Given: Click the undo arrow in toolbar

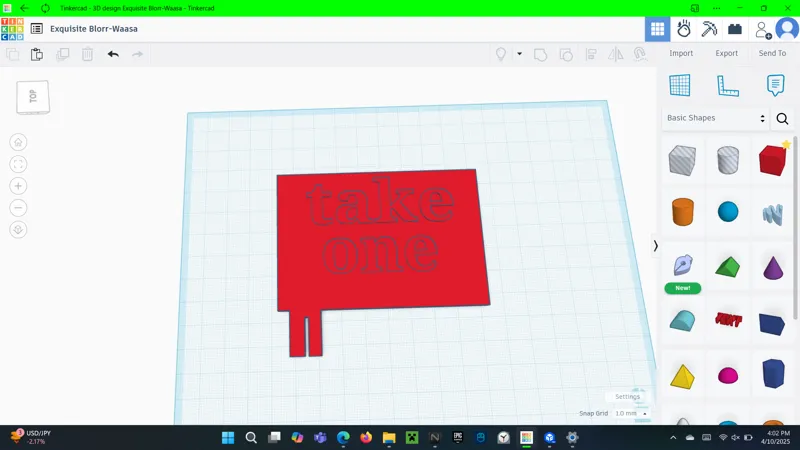Looking at the screenshot, I should coord(113,54).
